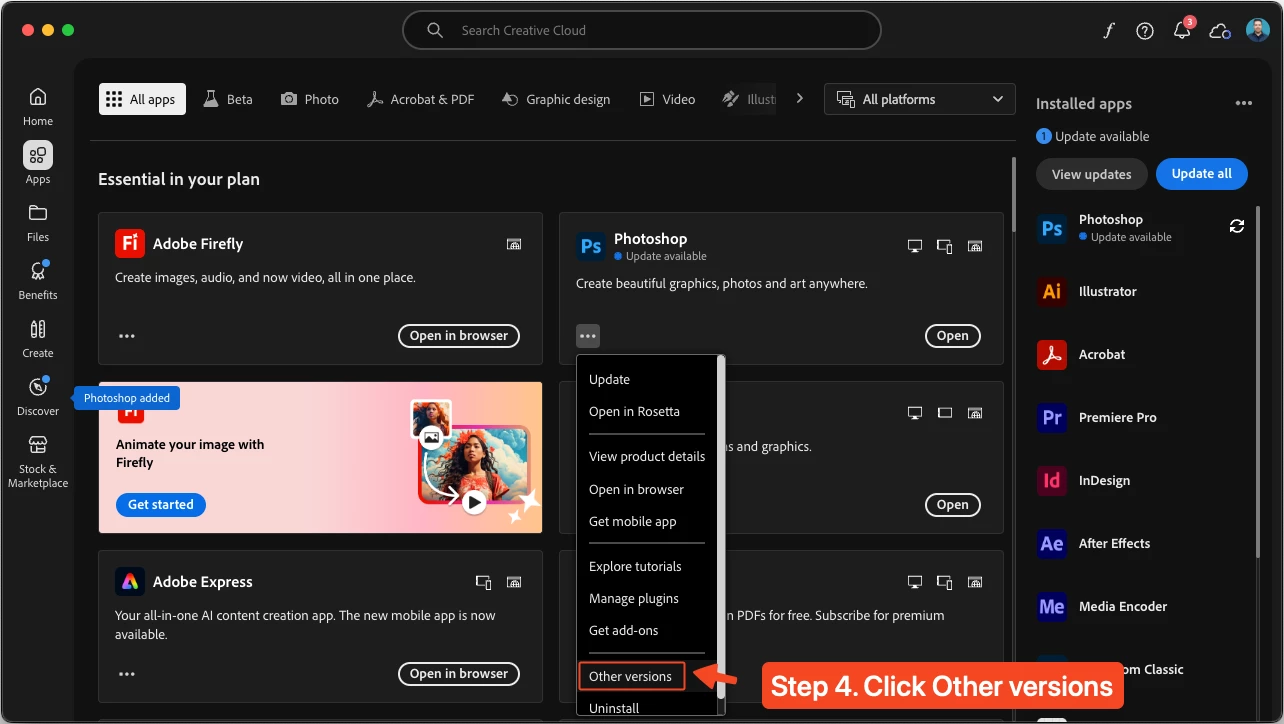1284x724 pixels.
Task: Click the Firefly animate banner image
Action: click(474, 457)
